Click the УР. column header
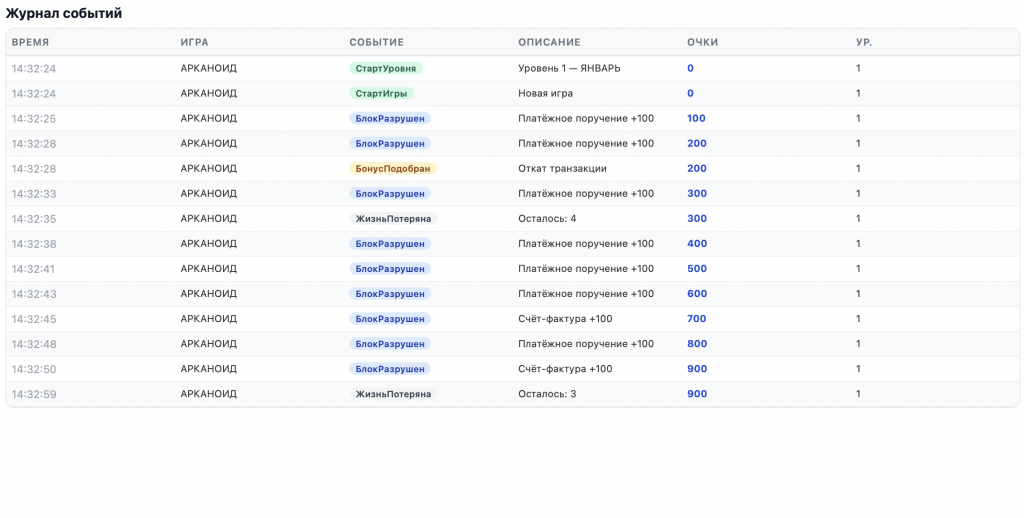This screenshot has height=518, width=1024. 864,42
